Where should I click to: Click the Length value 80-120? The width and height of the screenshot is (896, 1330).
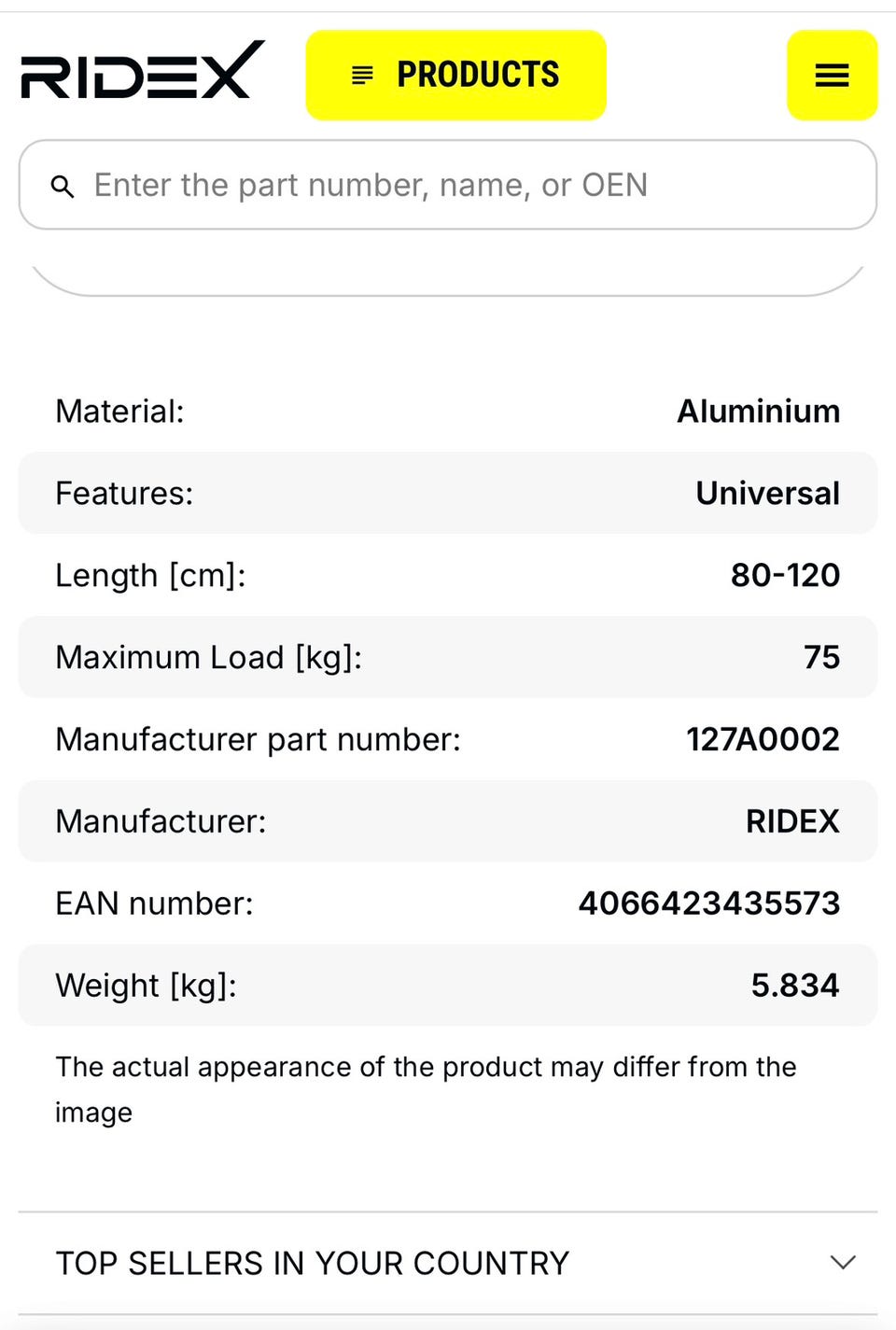pyautogui.click(x=785, y=575)
